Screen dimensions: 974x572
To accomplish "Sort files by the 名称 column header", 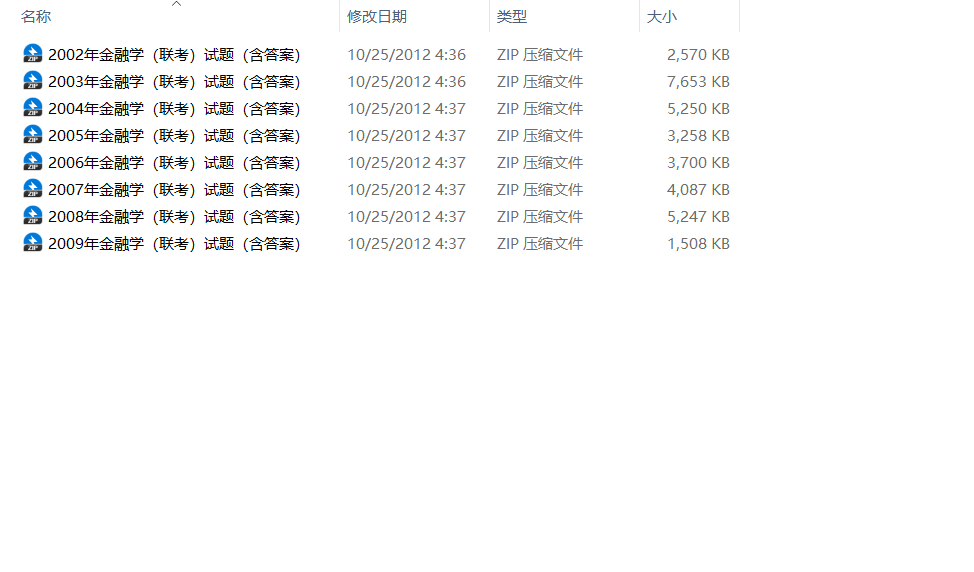I will pyautogui.click(x=36, y=17).
